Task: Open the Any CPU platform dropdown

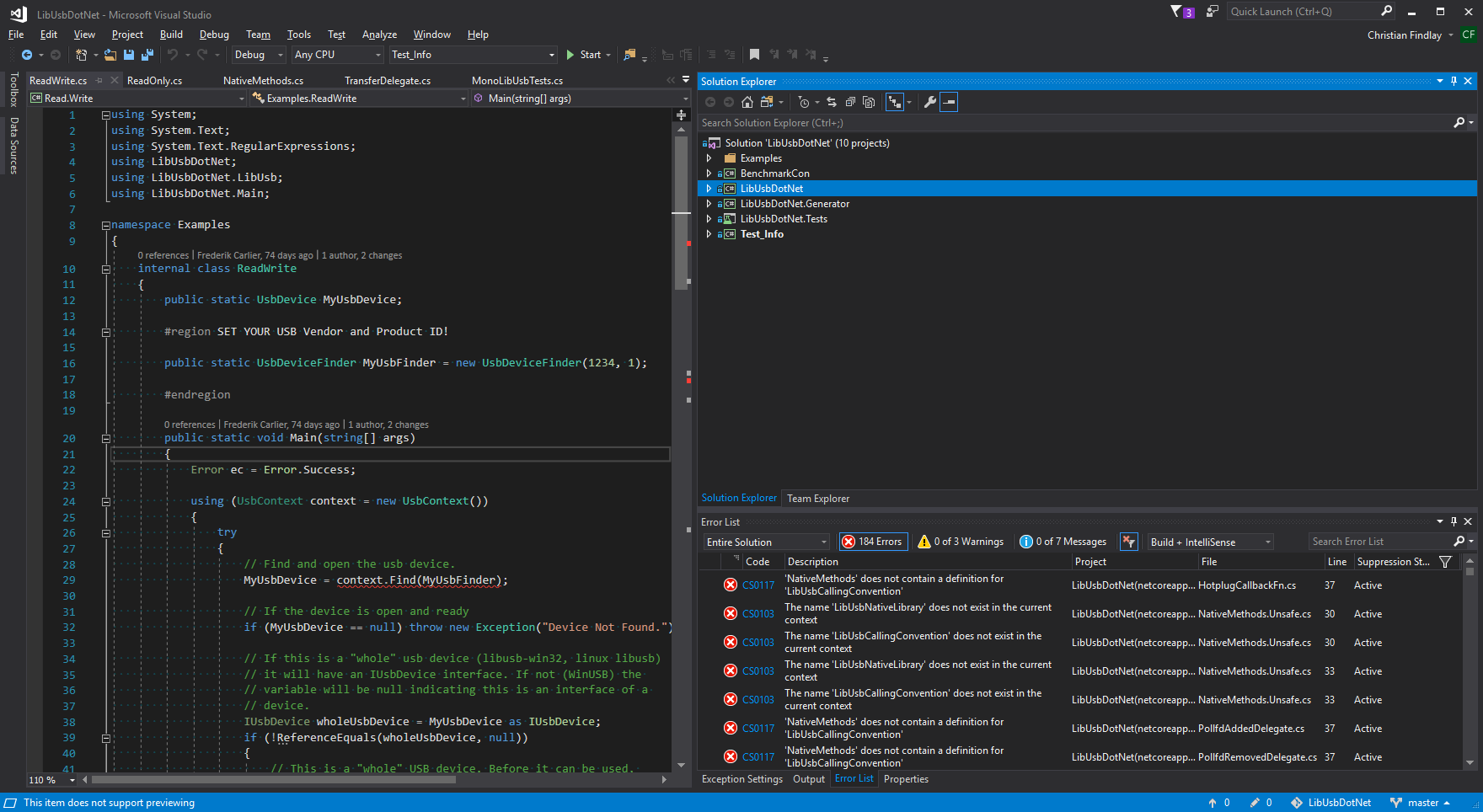Action: pos(338,55)
